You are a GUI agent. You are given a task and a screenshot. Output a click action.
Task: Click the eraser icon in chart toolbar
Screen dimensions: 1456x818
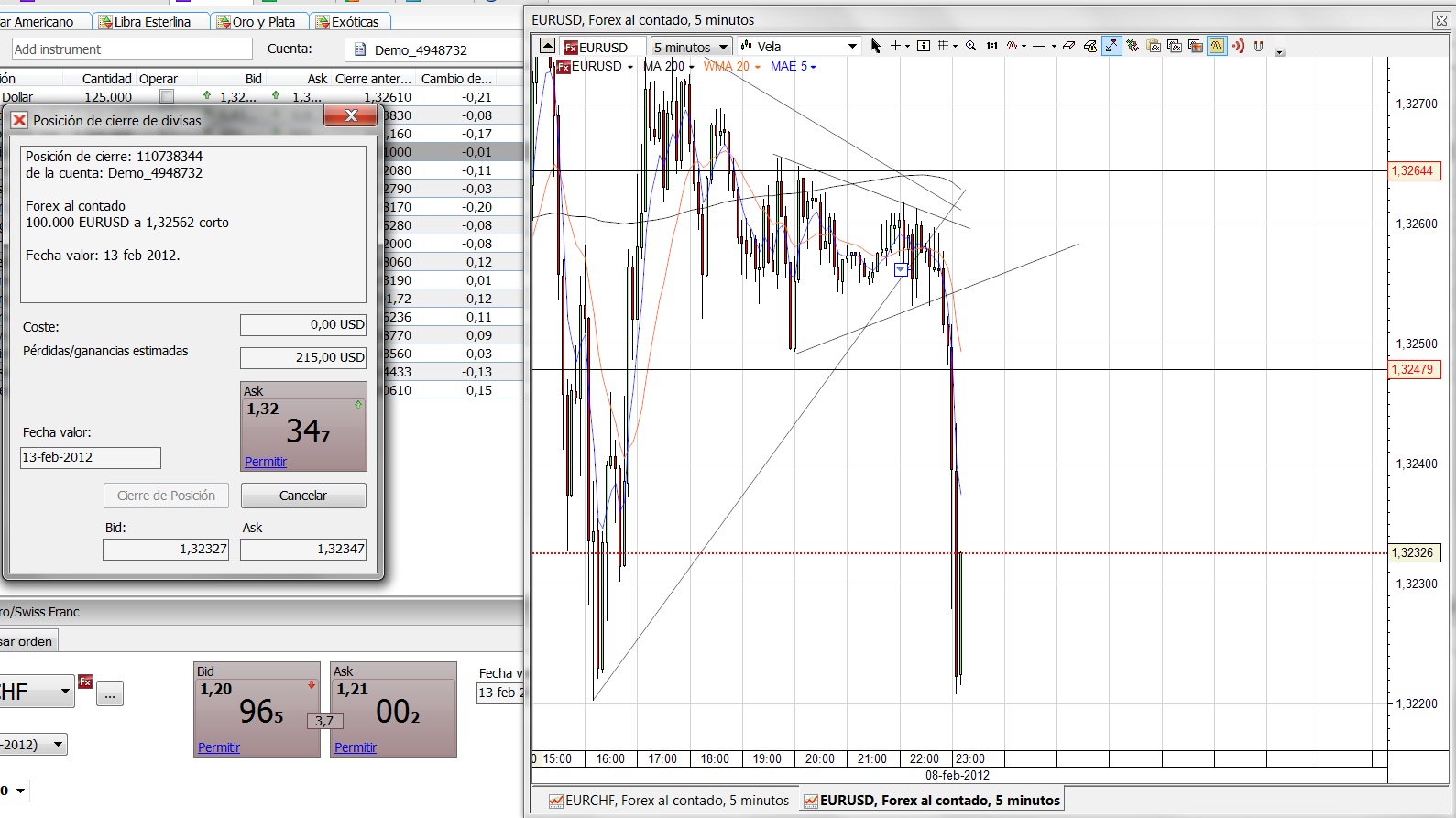[x=1068, y=46]
